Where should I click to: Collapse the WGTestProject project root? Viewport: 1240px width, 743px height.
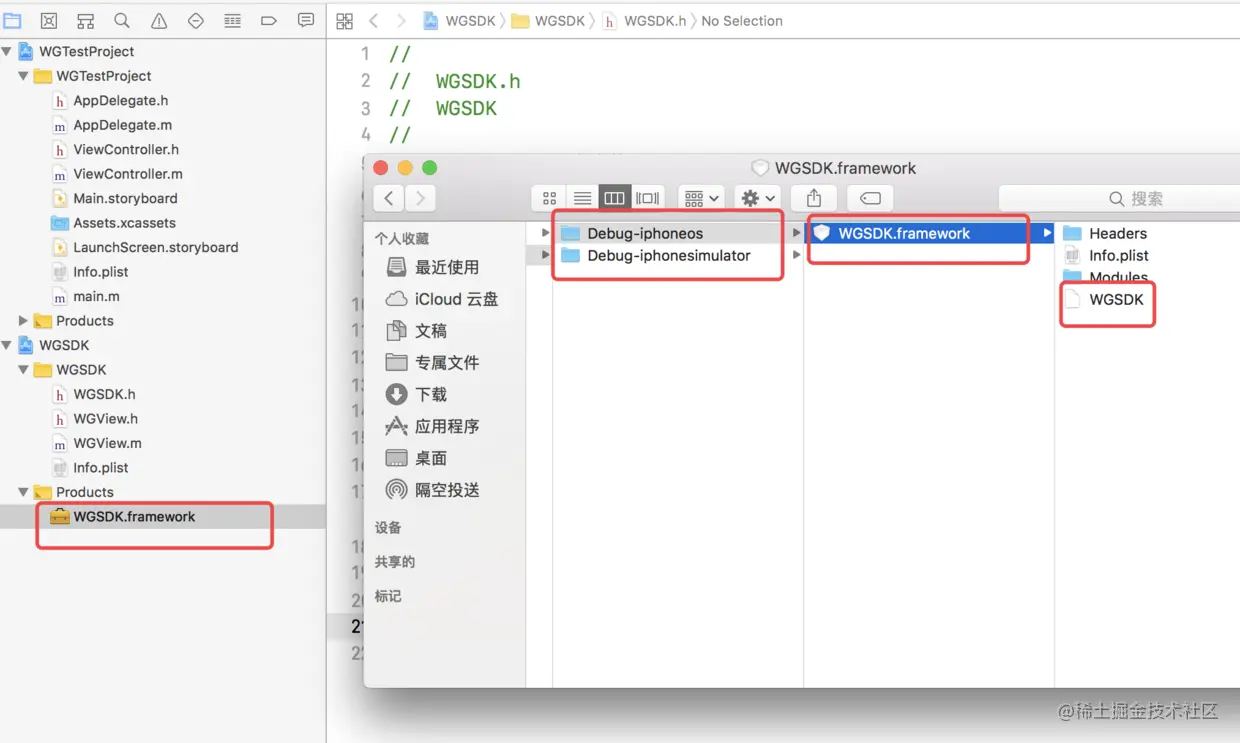coord(7,51)
